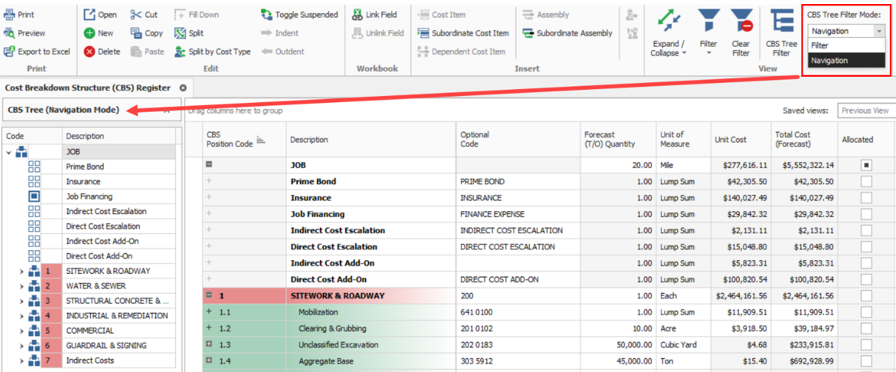Check Allocated box for Mobilization row
This screenshot has height=372, width=896.
point(866,312)
